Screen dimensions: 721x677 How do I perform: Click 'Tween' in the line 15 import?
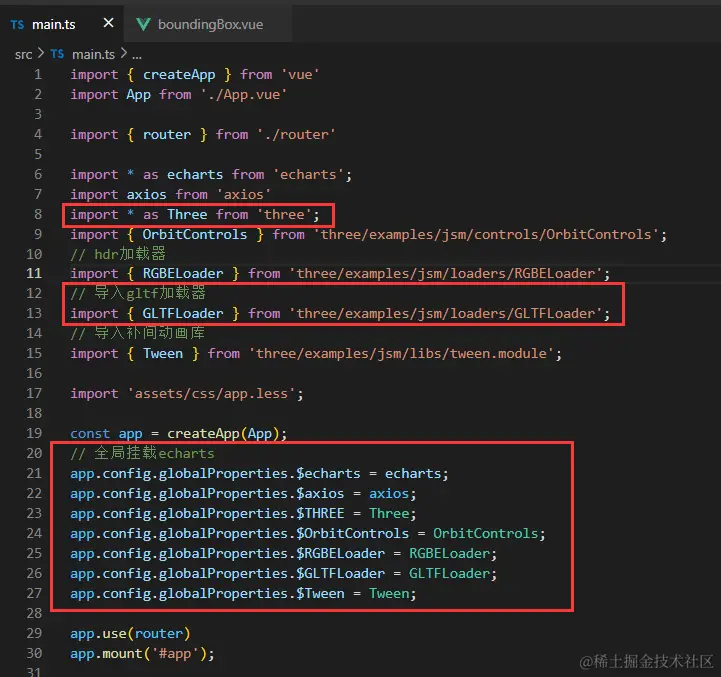coord(163,354)
